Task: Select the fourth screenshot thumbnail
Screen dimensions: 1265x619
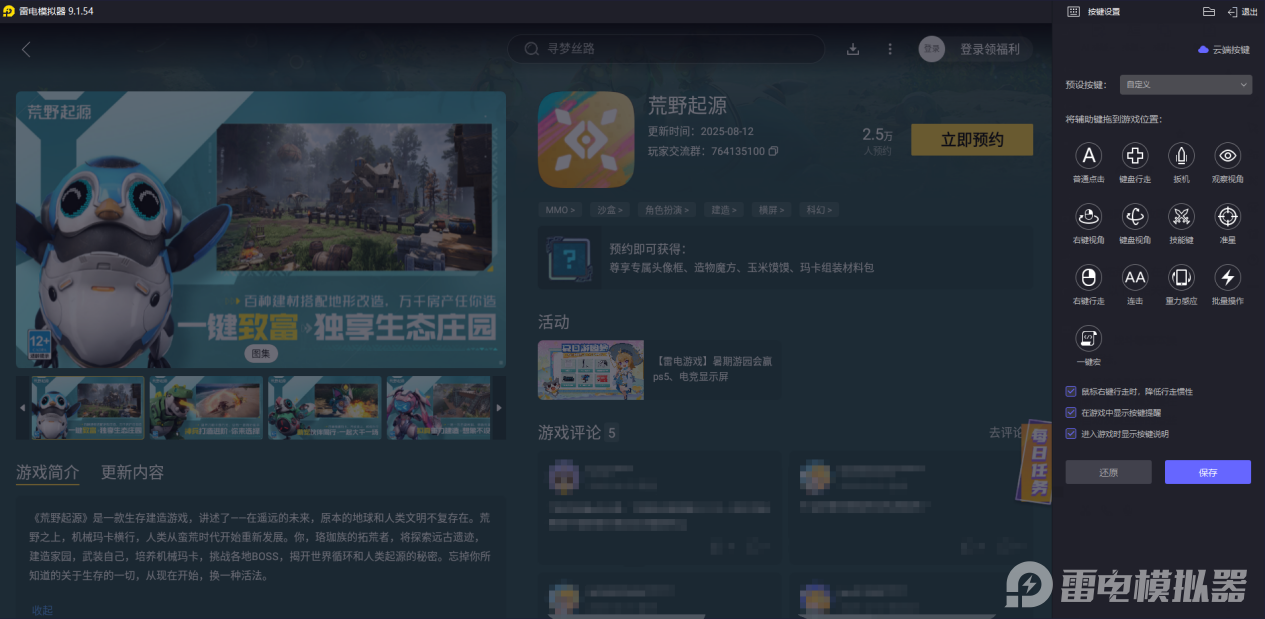Action: point(439,407)
